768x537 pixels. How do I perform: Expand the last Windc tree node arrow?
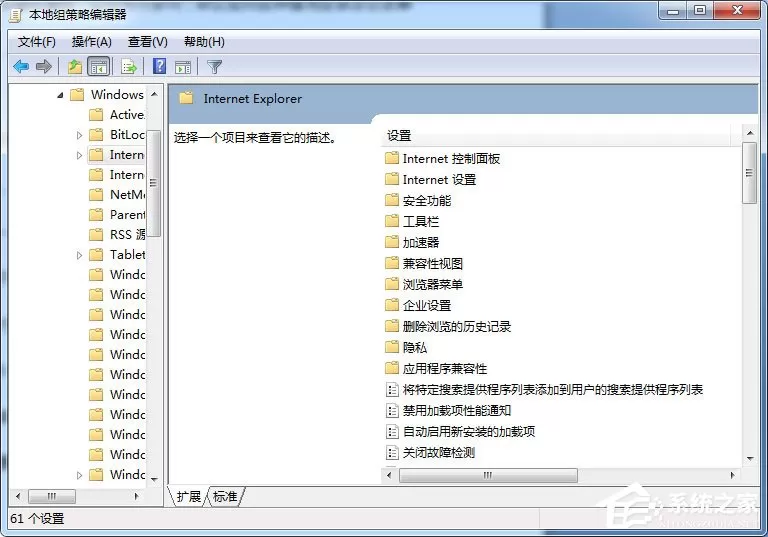tap(79, 475)
